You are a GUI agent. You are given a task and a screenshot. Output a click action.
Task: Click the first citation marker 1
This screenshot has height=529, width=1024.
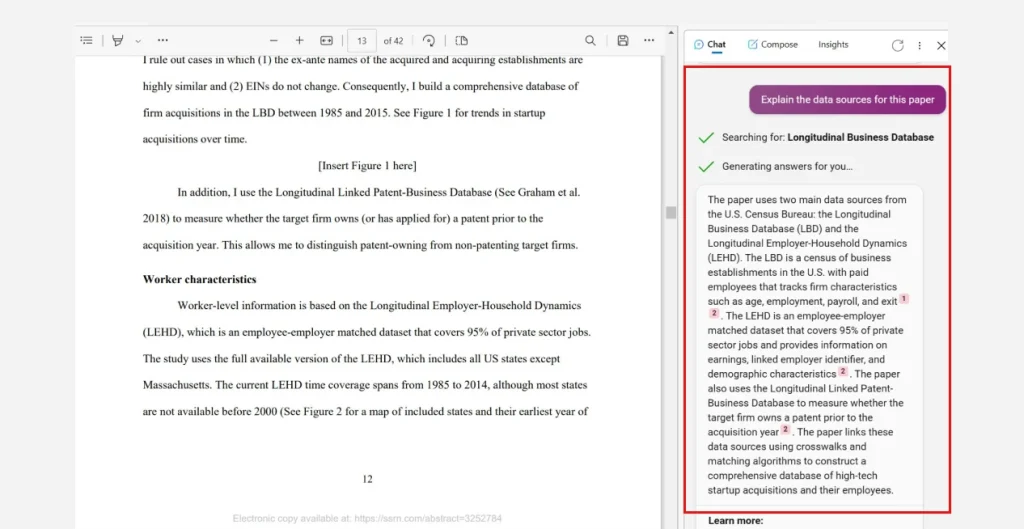click(904, 299)
